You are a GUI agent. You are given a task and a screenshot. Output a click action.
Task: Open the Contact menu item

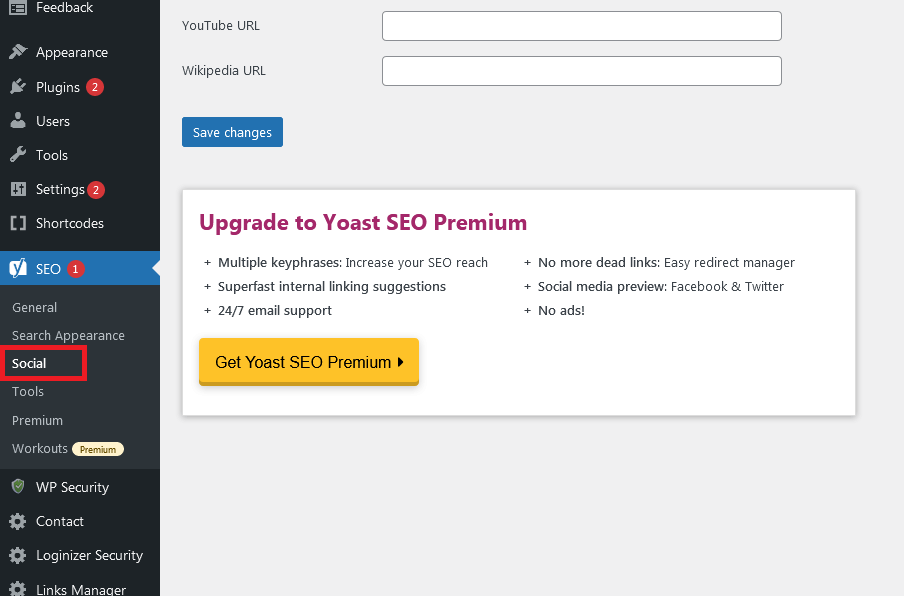click(59, 521)
